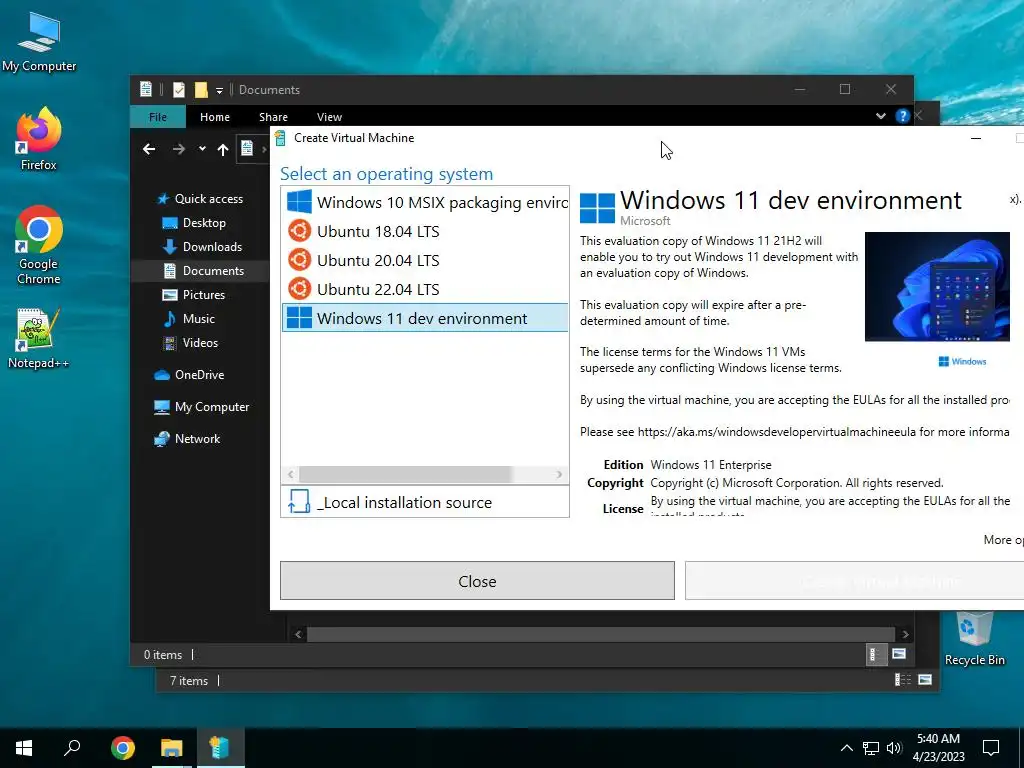Select My Computer in navigation pane

point(200,407)
